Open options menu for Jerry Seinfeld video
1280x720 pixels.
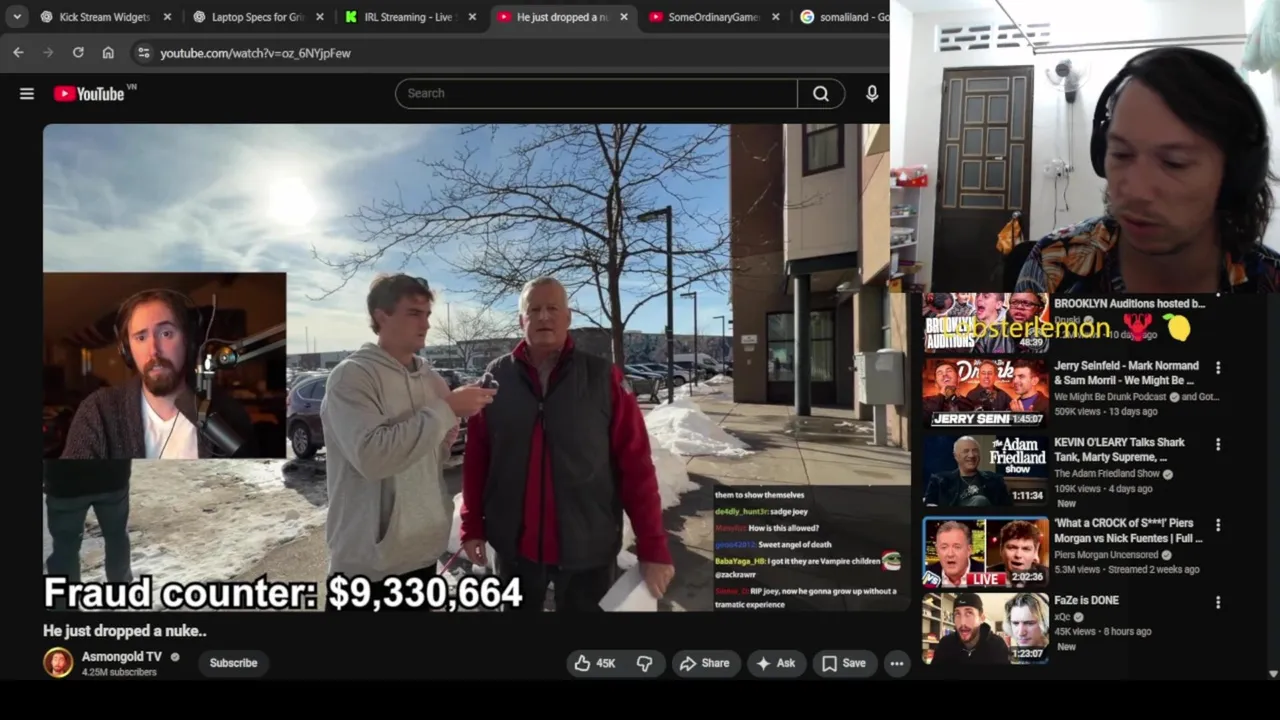pos(1218,368)
